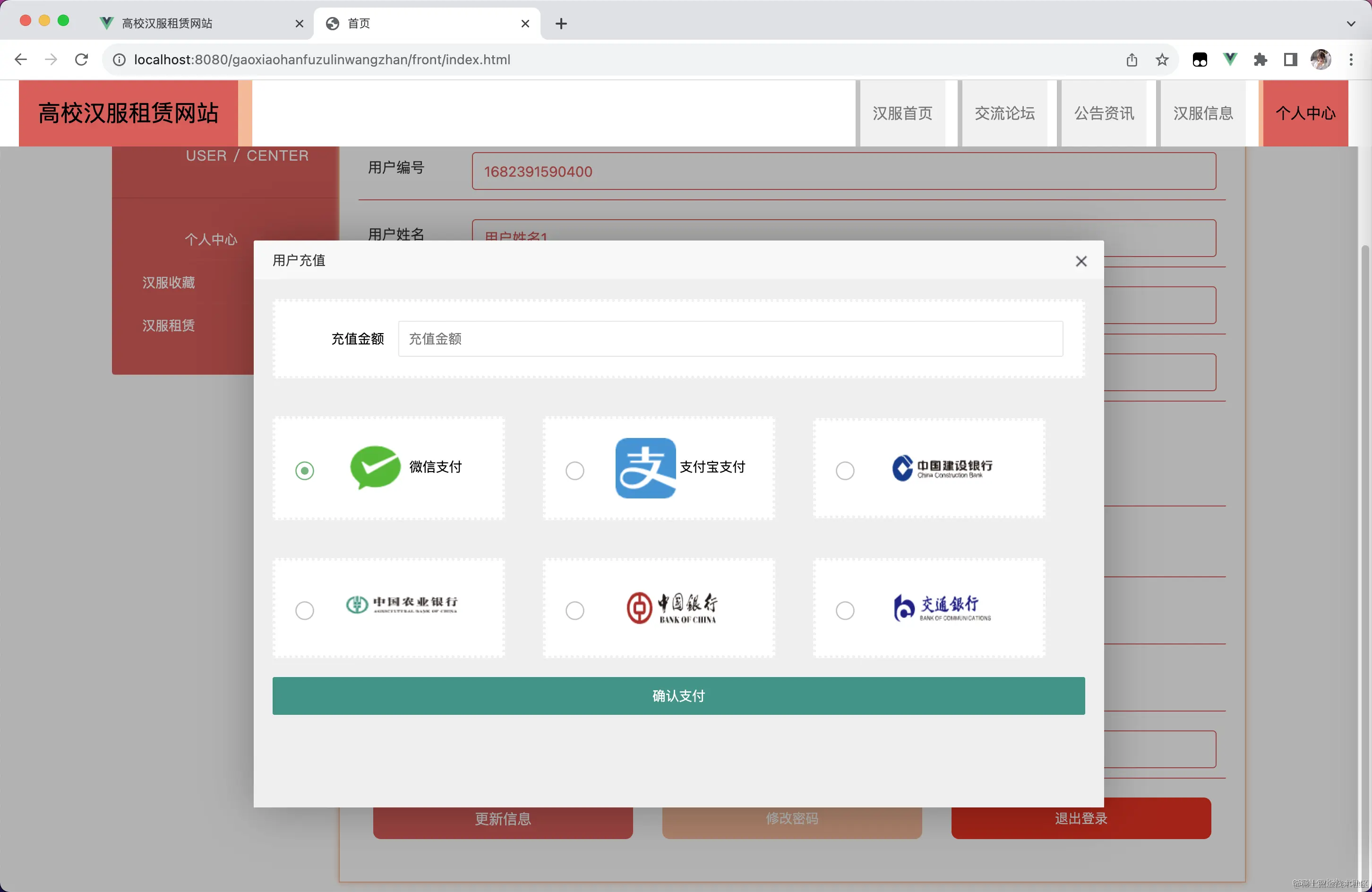Click the China Construction Bank logo
Screen dimensions: 1372x892
[941, 468]
